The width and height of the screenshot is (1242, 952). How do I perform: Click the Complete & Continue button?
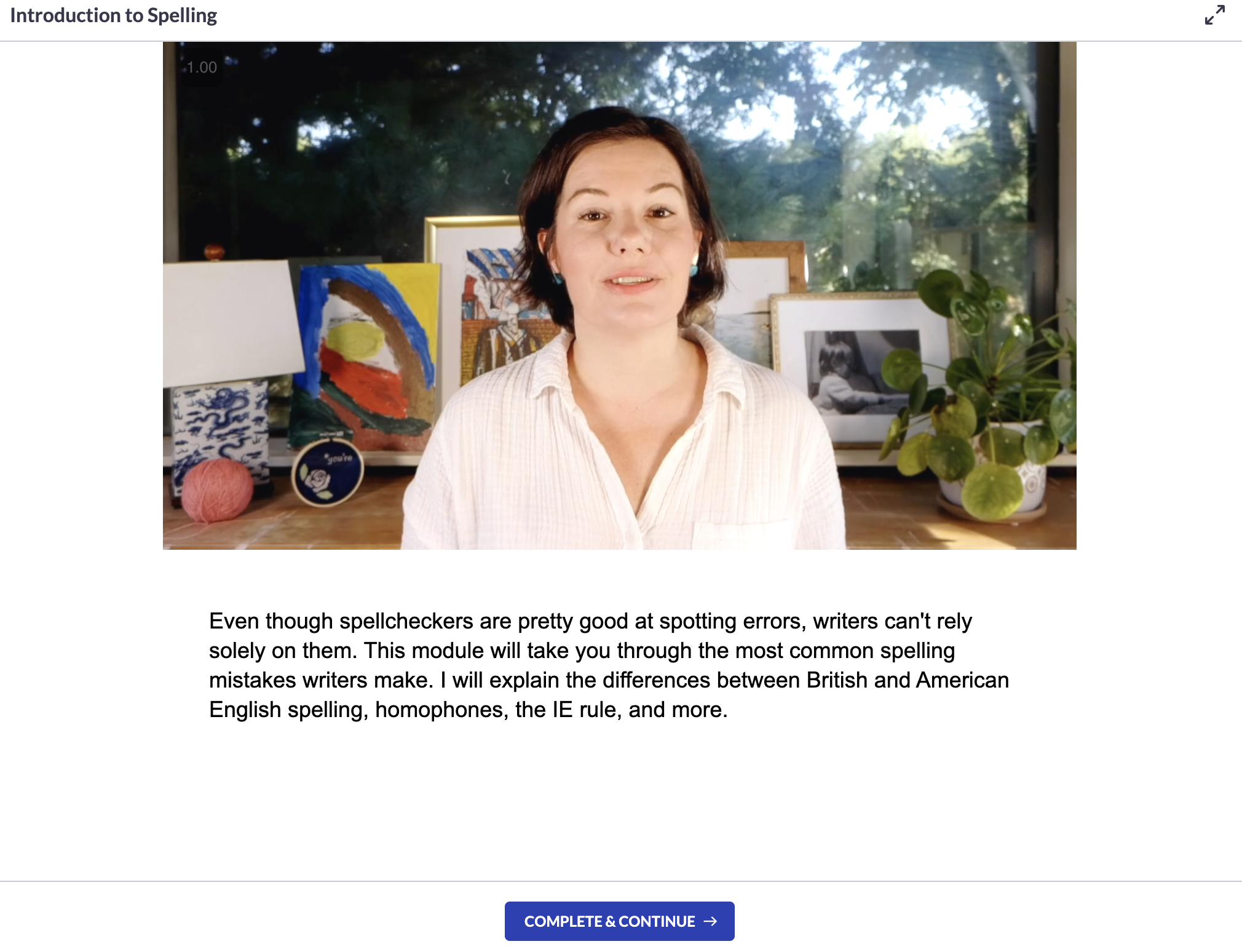(619, 921)
